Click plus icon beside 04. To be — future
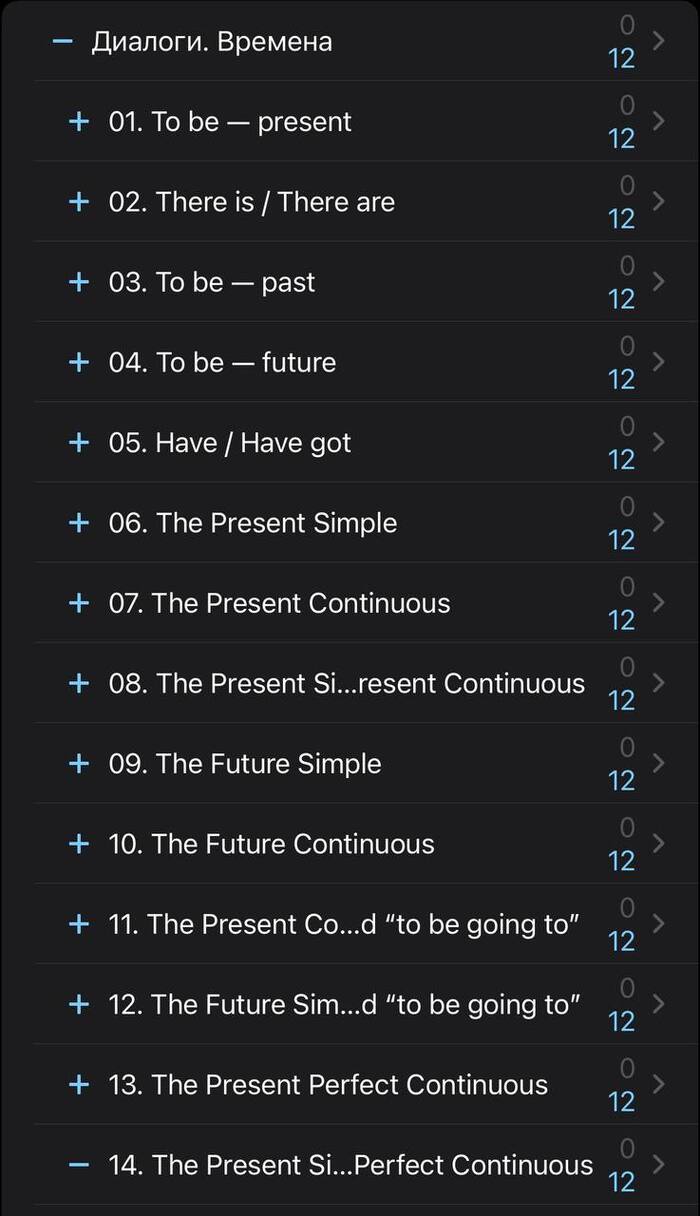The image size is (700, 1216). (x=78, y=362)
